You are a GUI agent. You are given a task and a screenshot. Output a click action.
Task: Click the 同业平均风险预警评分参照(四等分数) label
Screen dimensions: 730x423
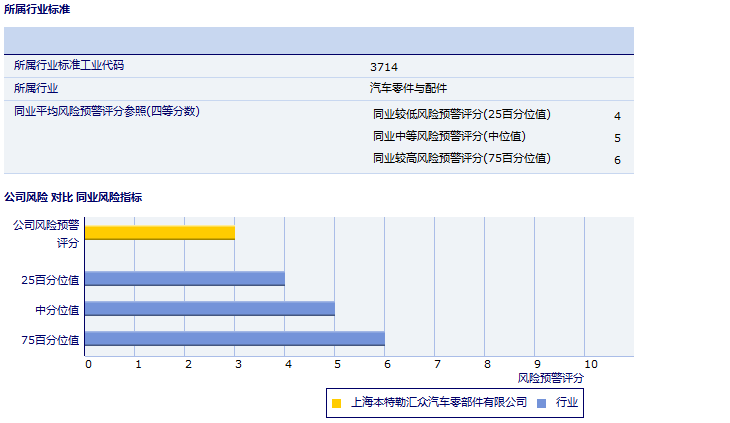coord(107,111)
